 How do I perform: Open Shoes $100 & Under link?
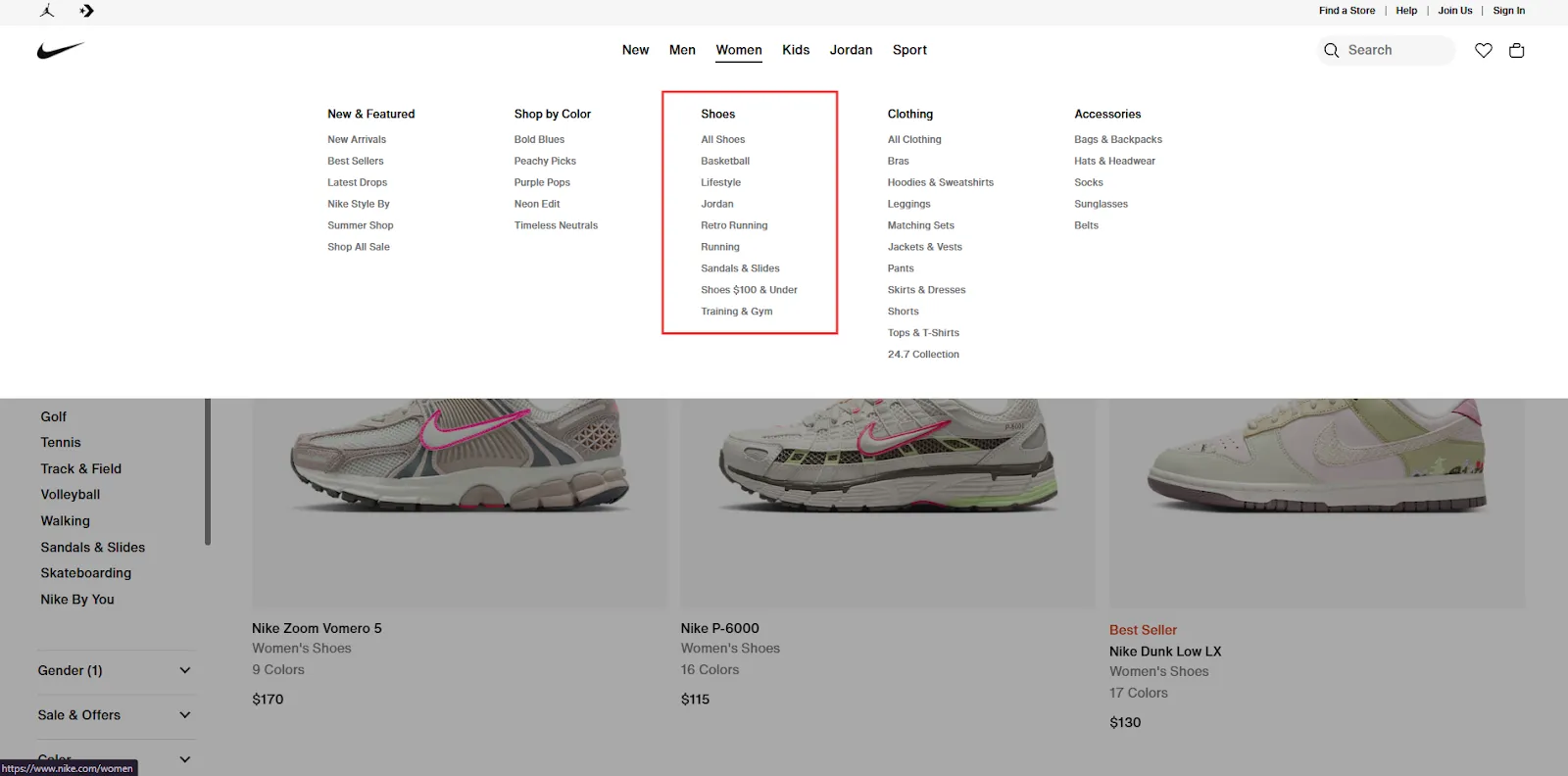(749, 290)
